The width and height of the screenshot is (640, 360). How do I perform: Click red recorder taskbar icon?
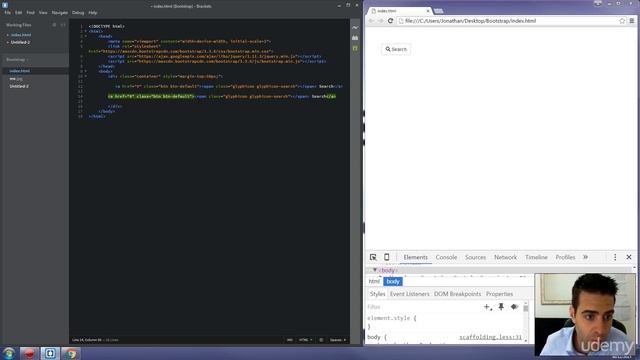(x=29, y=353)
